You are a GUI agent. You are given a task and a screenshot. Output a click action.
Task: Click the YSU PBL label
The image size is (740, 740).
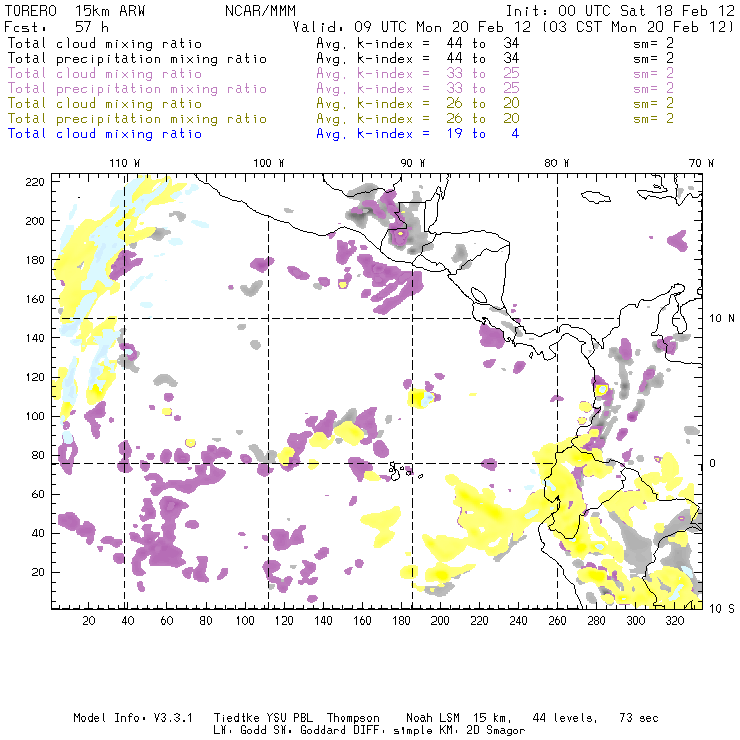point(289,718)
